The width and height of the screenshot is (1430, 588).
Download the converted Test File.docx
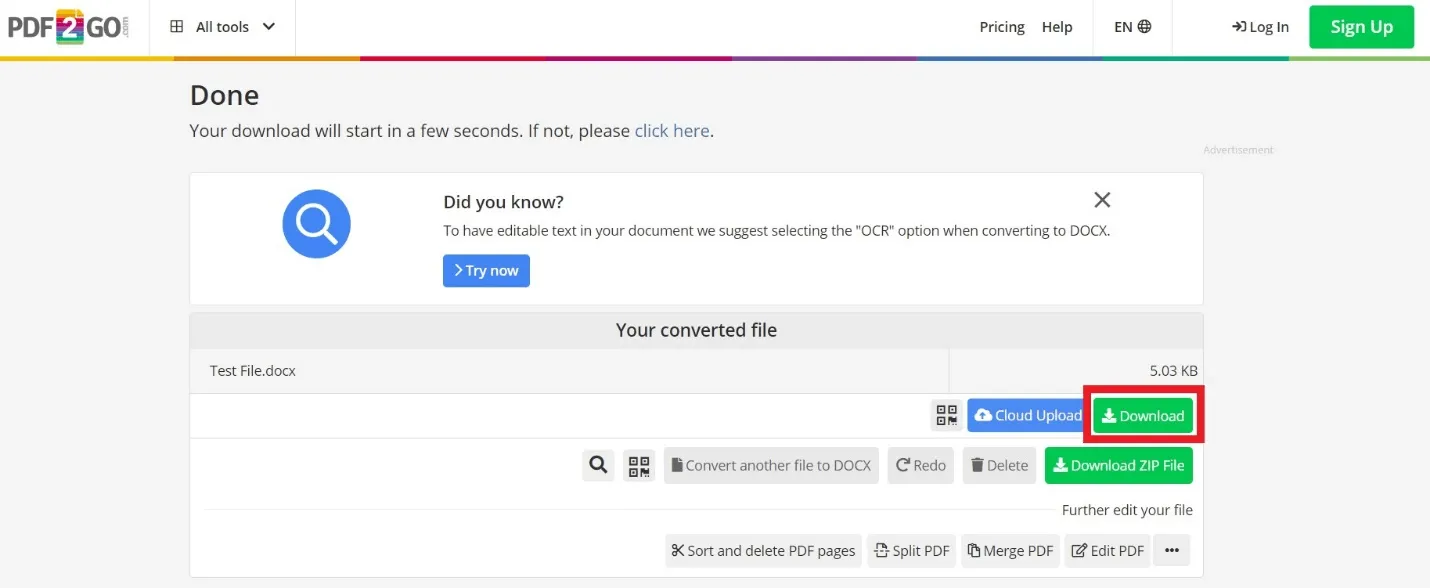1141,415
